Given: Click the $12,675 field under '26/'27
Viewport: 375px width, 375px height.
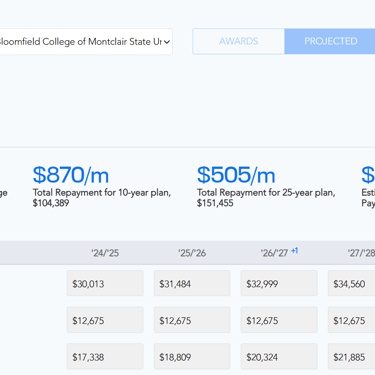Looking at the screenshot, I should coord(279,320).
